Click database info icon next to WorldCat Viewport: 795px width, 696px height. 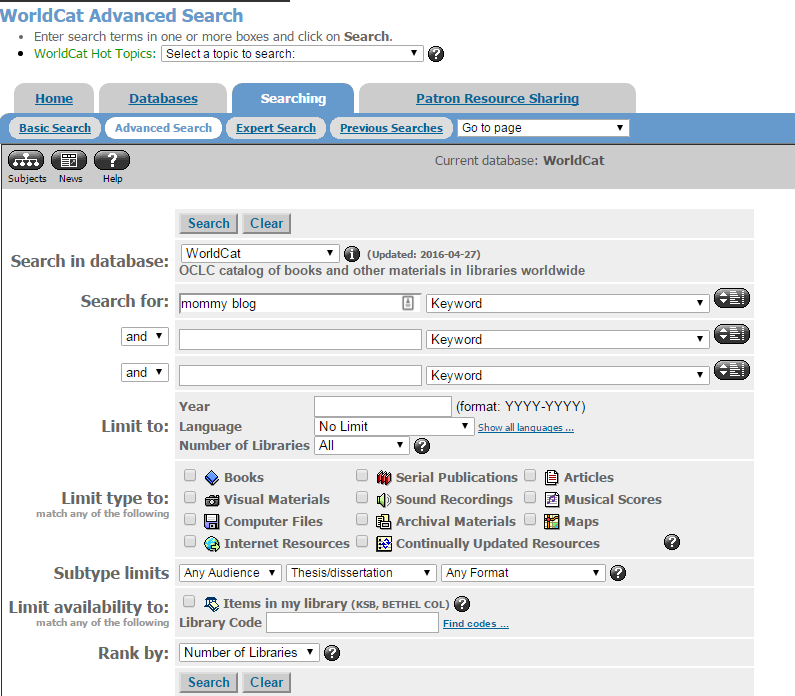coord(351,254)
